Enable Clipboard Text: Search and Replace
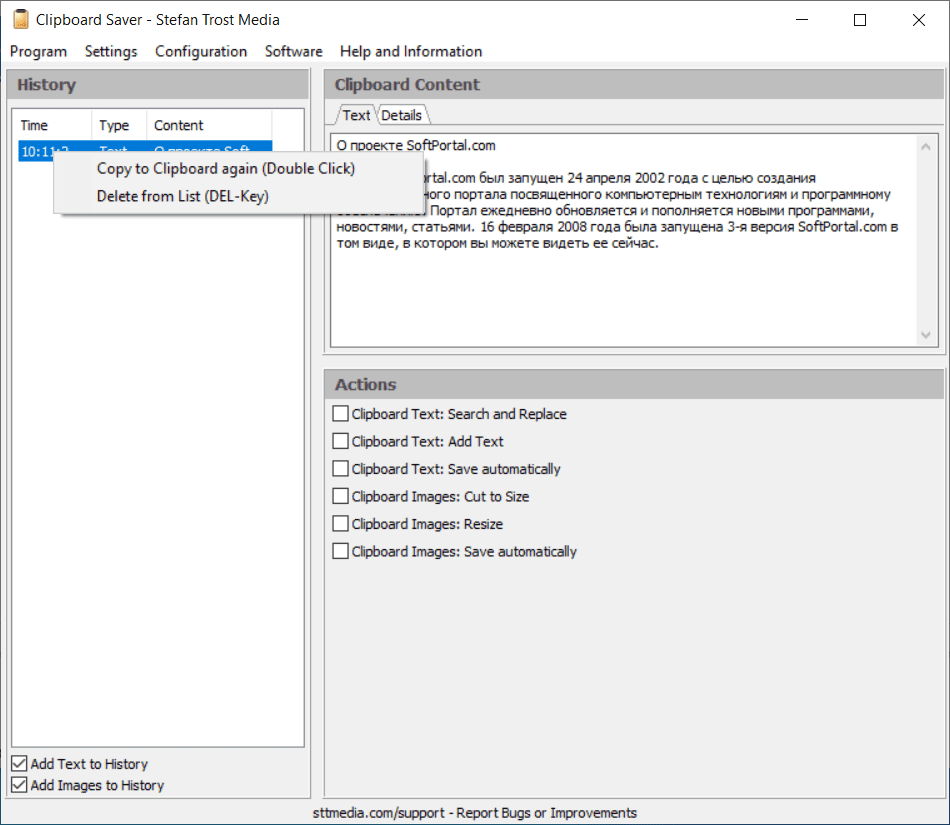The image size is (950, 825). pos(450,414)
